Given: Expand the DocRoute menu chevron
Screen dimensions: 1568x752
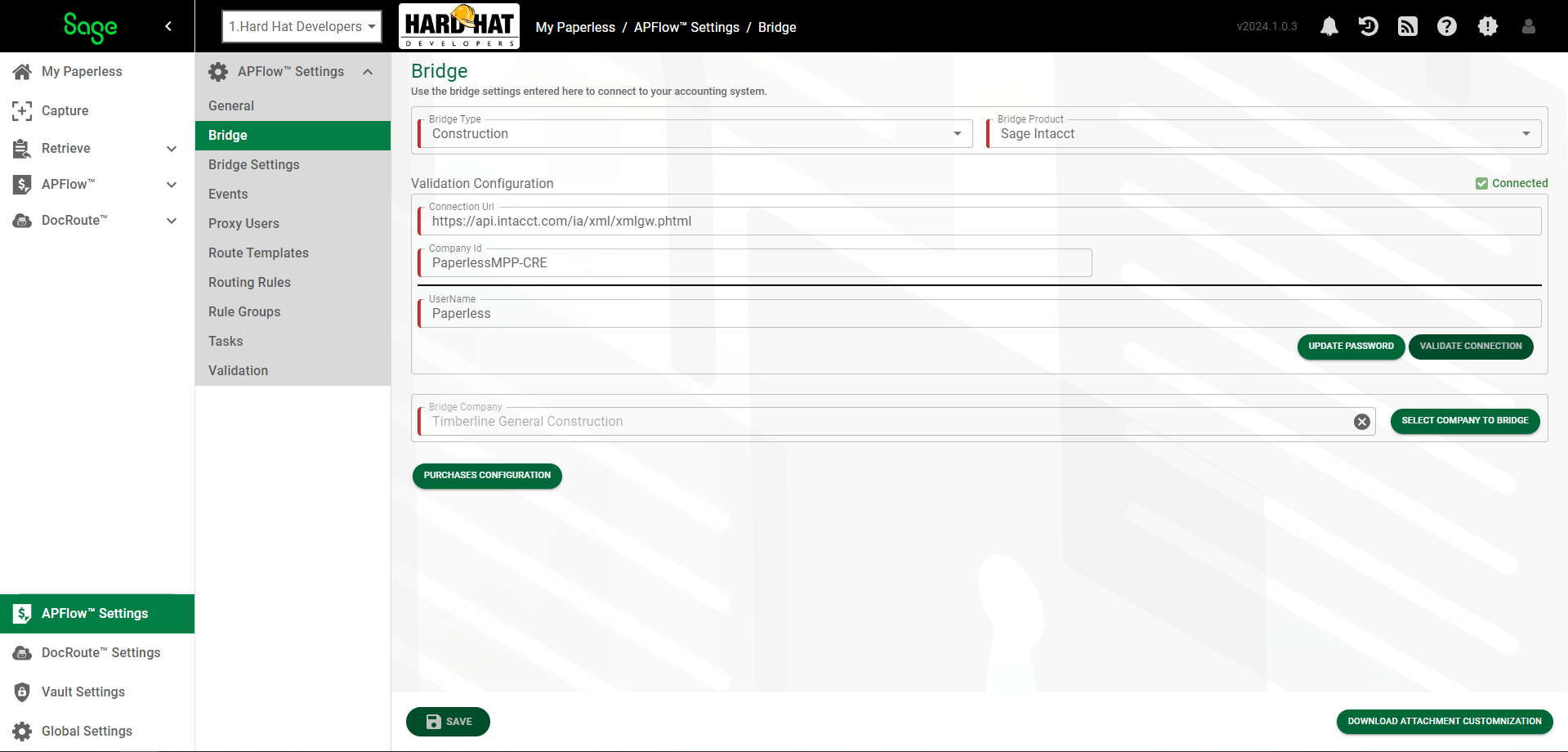Looking at the screenshot, I should pos(172,220).
